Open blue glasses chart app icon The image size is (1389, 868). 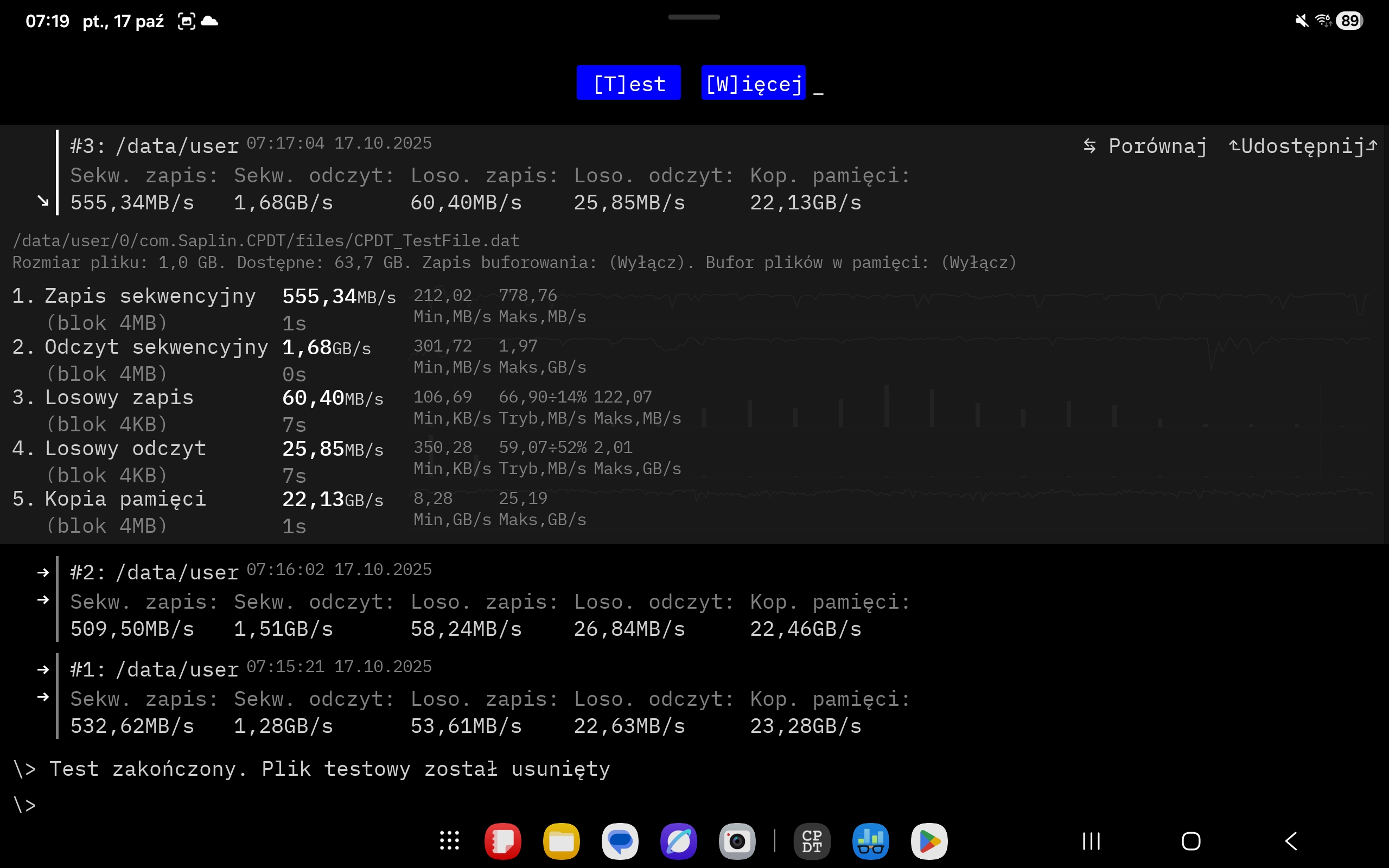(x=870, y=841)
